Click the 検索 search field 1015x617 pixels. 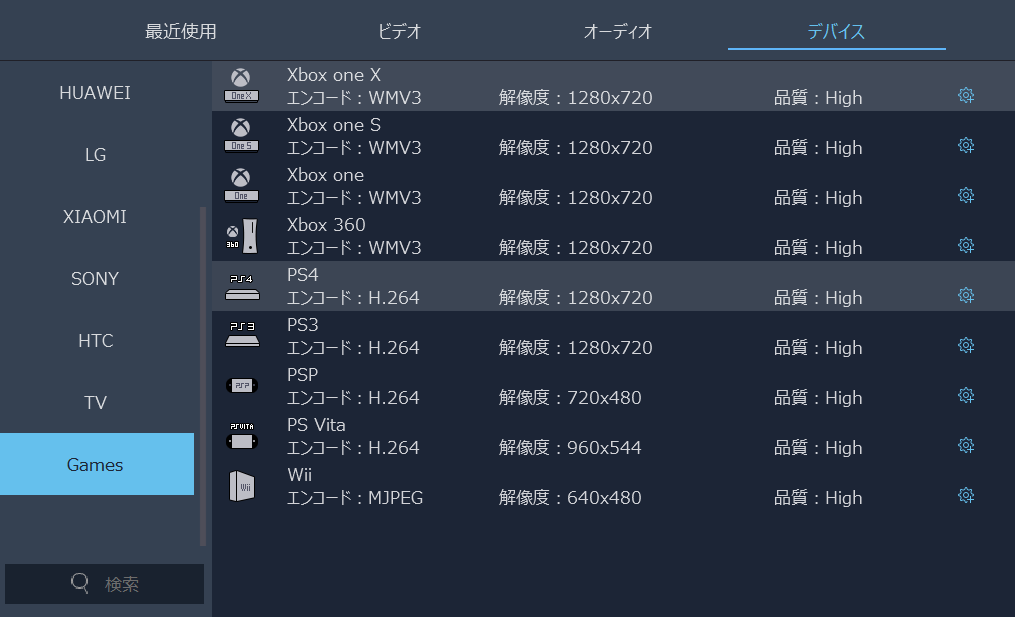(x=104, y=584)
